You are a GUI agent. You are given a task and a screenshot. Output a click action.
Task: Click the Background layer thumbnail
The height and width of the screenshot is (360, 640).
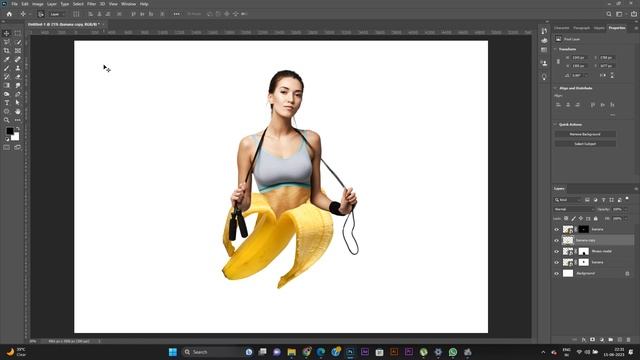click(568, 273)
